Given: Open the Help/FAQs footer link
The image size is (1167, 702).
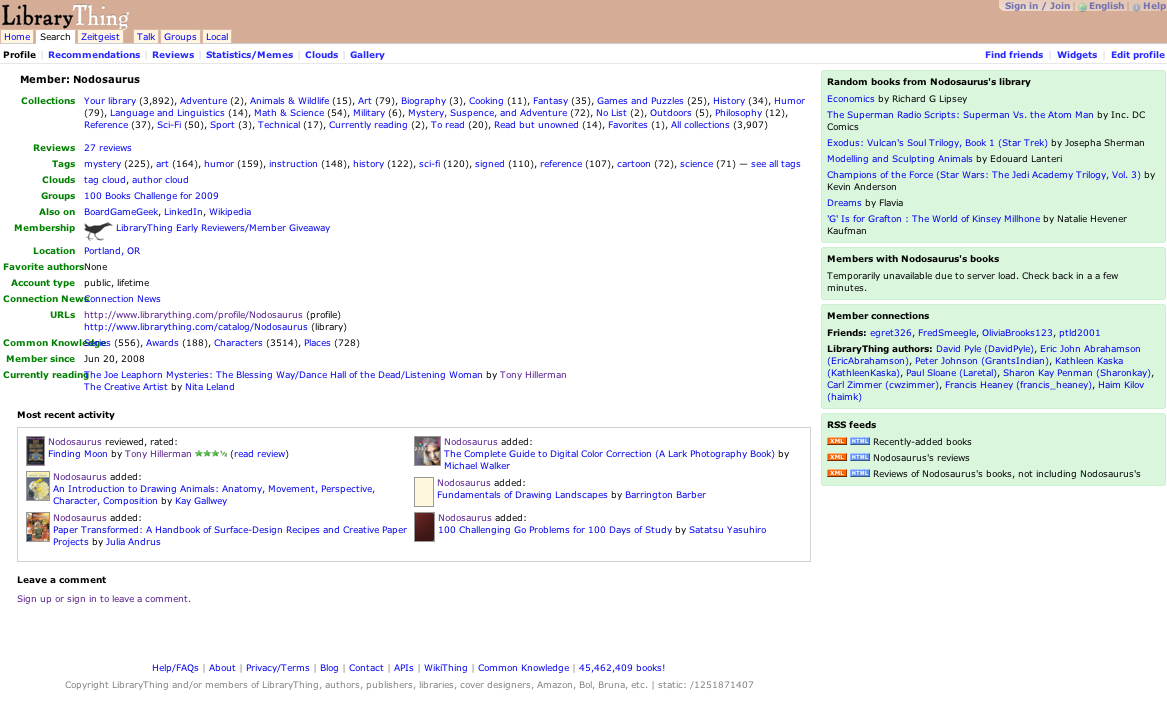Looking at the screenshot, I should pyautogui.click(x=175, y=668).
